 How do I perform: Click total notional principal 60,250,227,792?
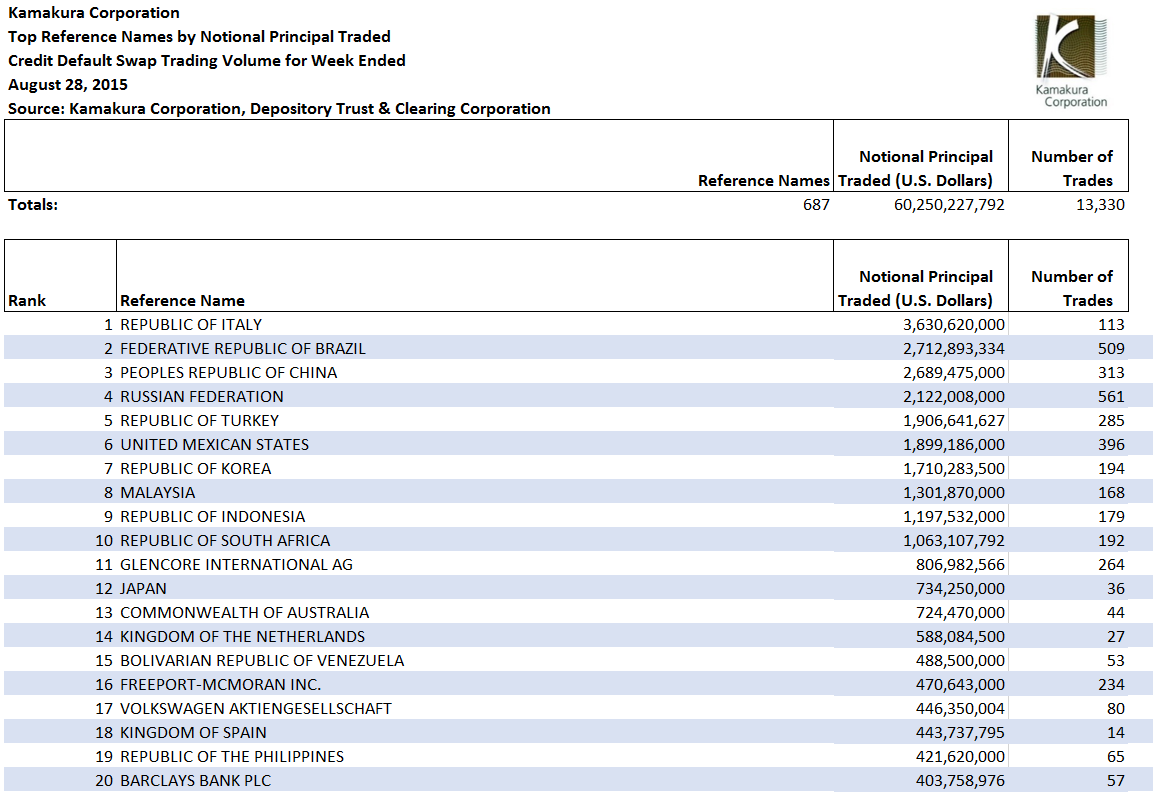[949, 204]
